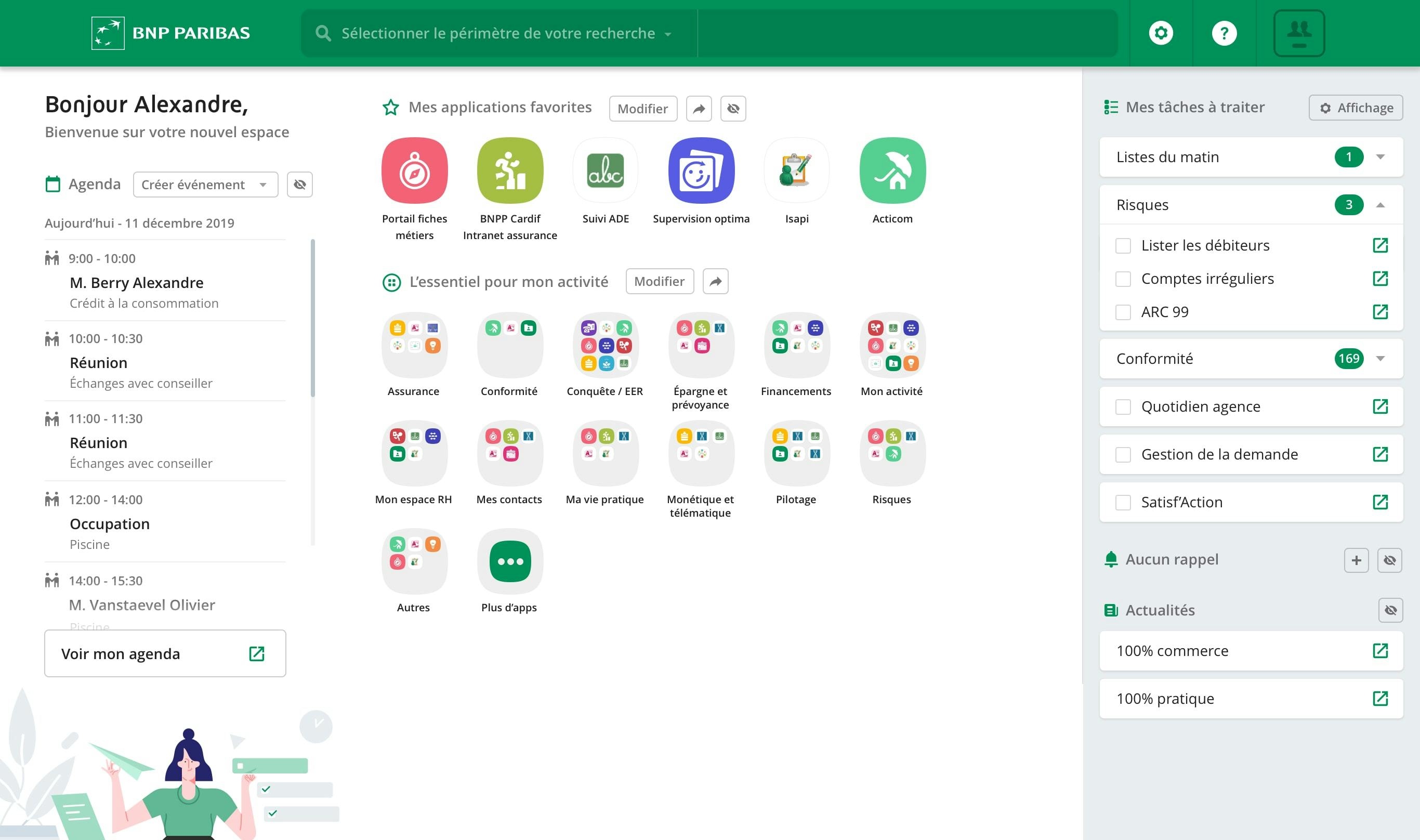This screenshot has height=840, width=1420.
Task: Expand the Listes du matin list
Action: click(1380, 157)
